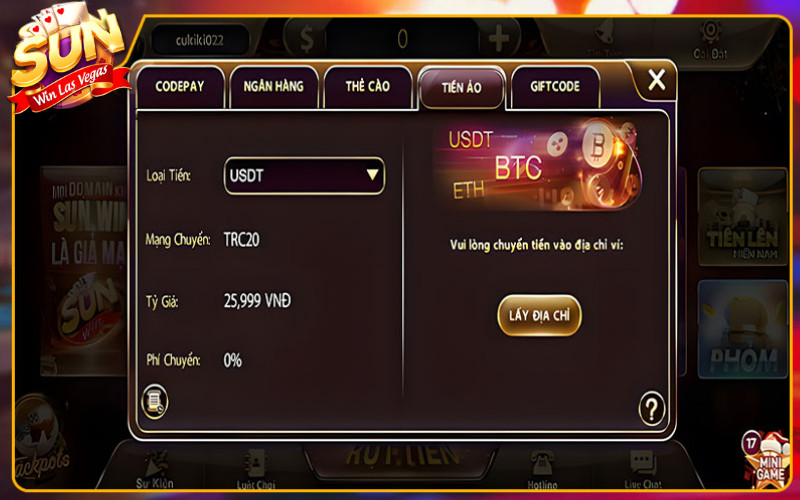Open the transaction history receipt icon

(155, 402)
